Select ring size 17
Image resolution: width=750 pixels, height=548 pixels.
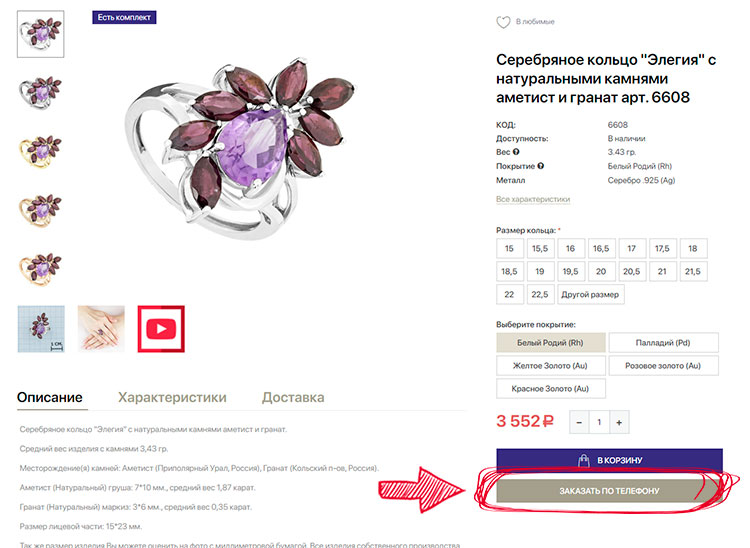click(x=631, y=248)
